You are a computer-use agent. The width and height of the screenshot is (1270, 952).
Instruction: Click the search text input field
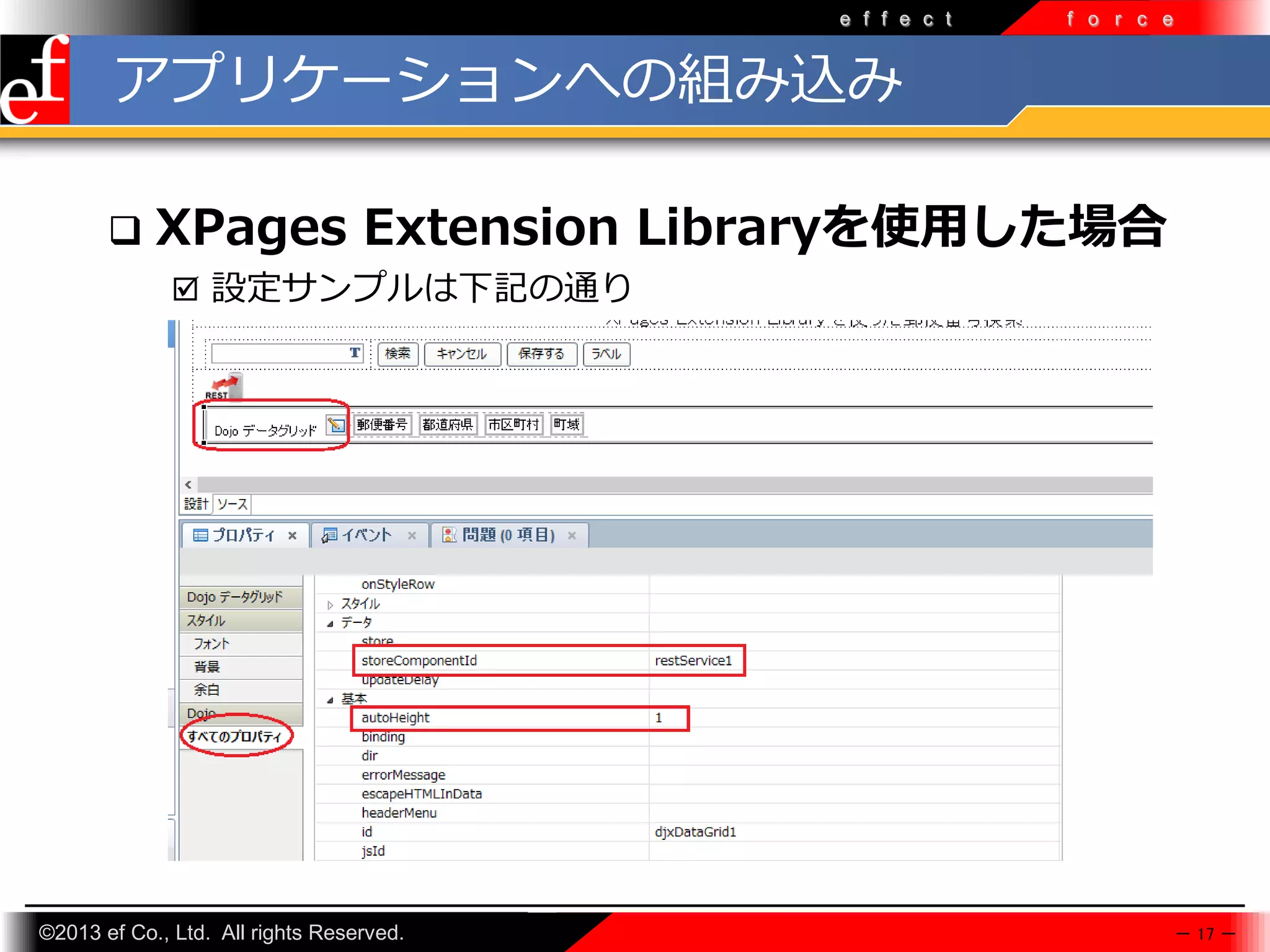tap(287, 353)
